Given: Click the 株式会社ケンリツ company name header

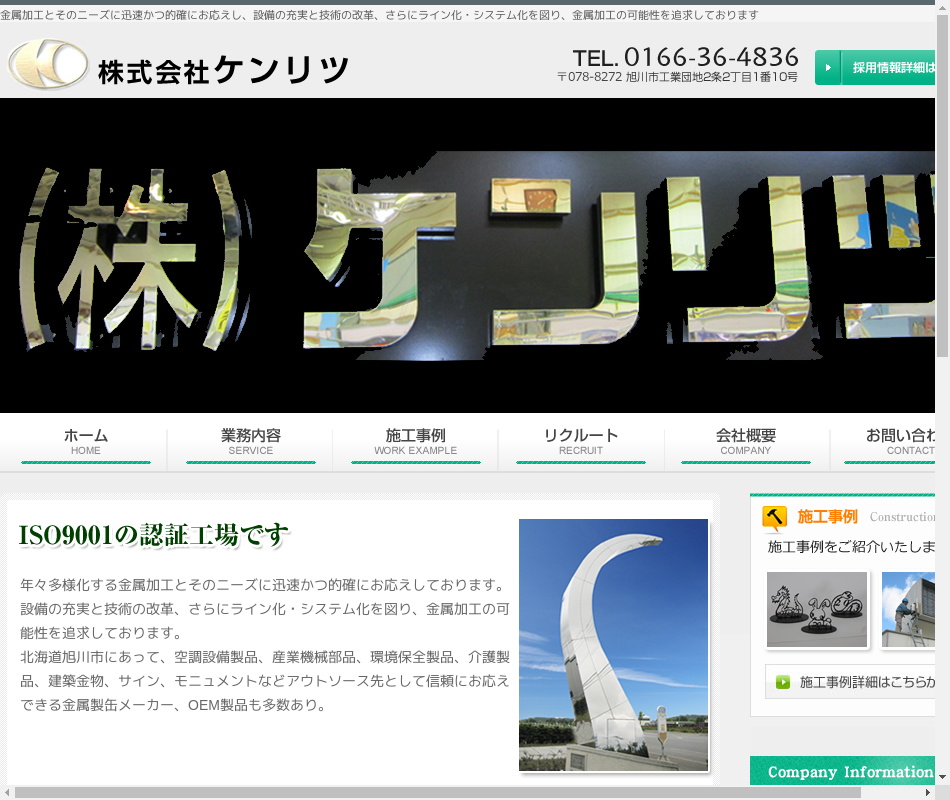Looking at the screenshot, I should pos(224,70).
